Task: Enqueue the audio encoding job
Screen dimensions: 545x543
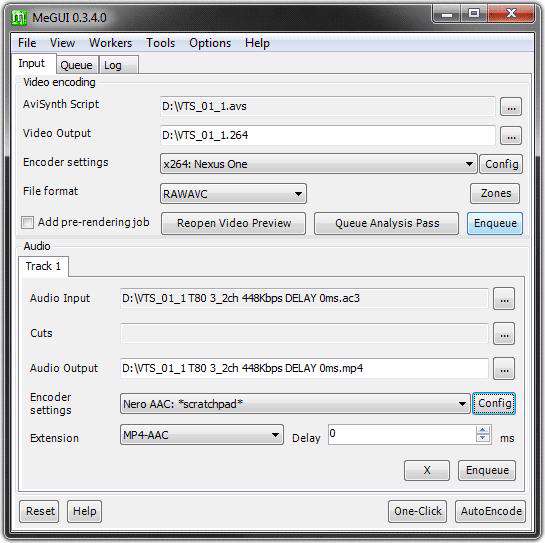Action: pyautogui.click(x=487, y=470)
